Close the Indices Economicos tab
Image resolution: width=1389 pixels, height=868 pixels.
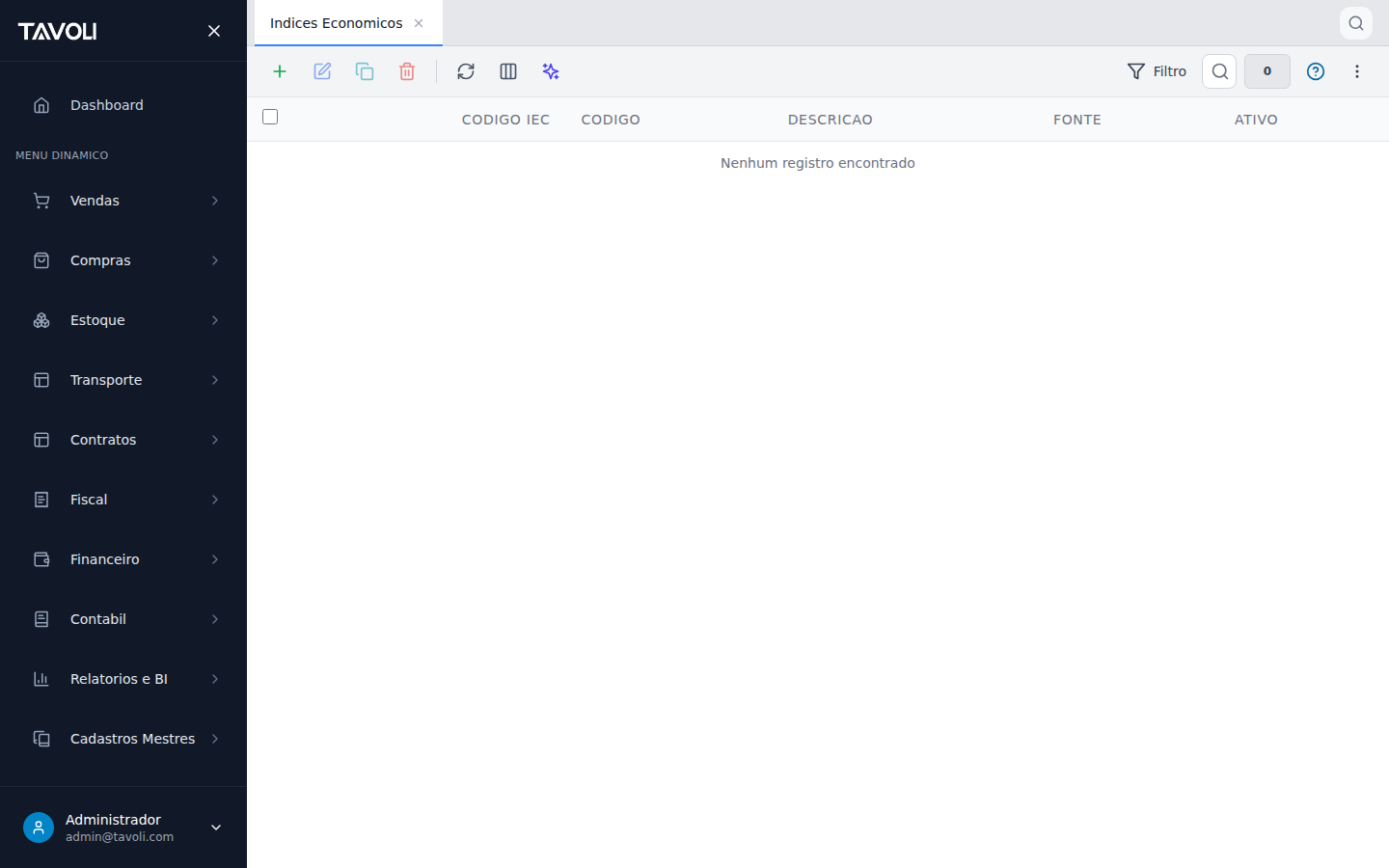419,23
